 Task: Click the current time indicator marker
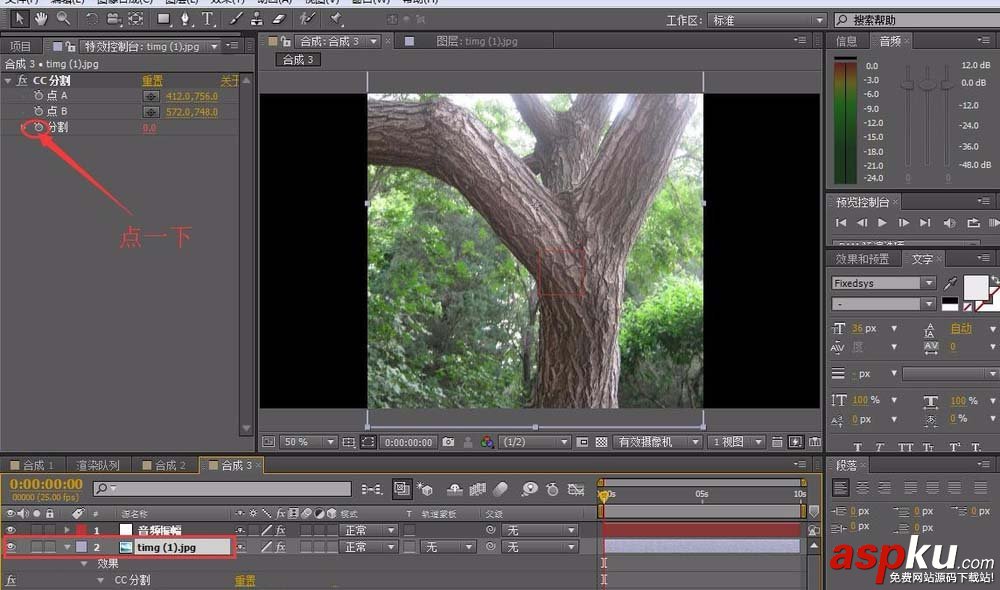603,495
